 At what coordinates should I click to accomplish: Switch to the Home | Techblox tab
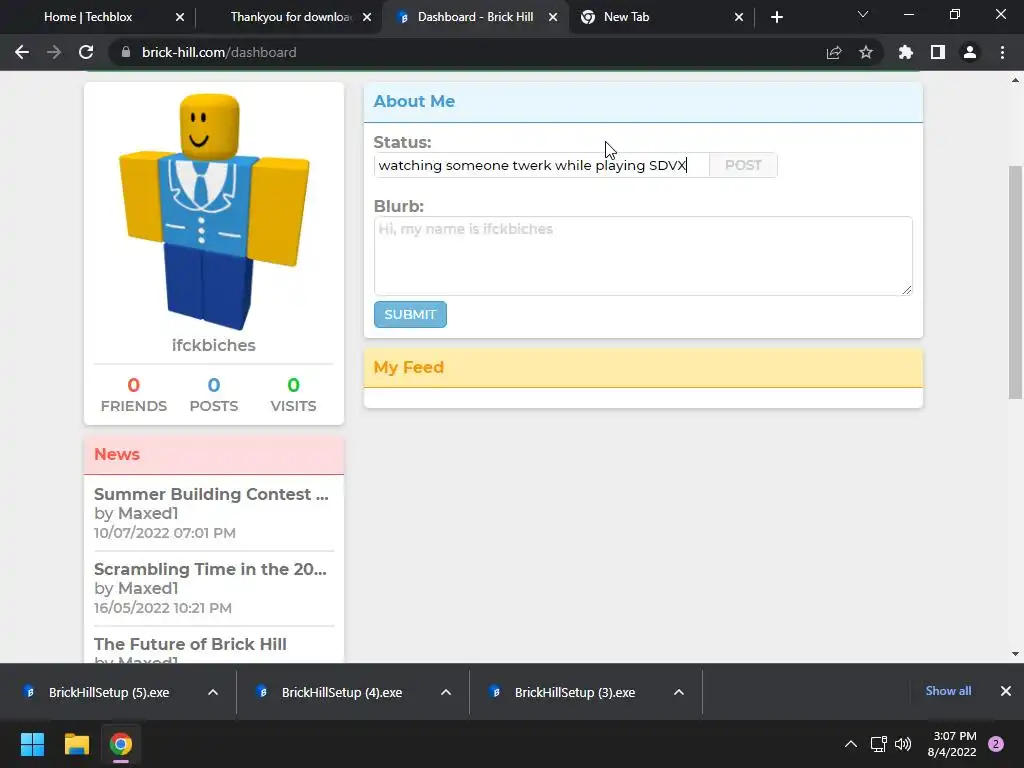coord(88,17)
